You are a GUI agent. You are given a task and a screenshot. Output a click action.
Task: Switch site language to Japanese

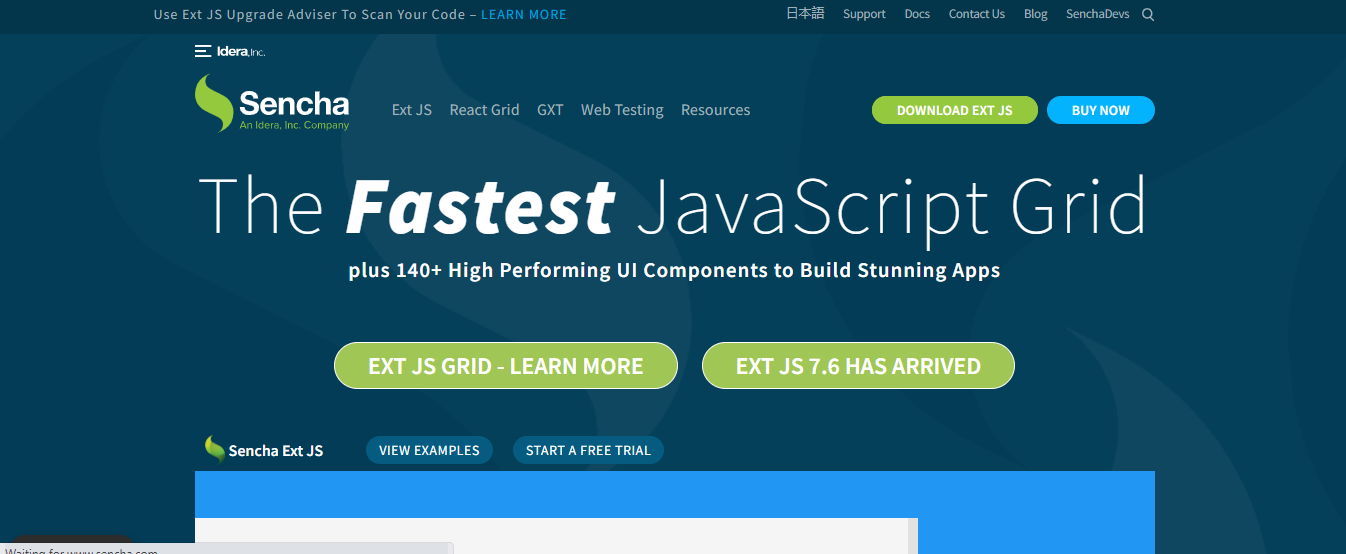[x=806, y=14]
